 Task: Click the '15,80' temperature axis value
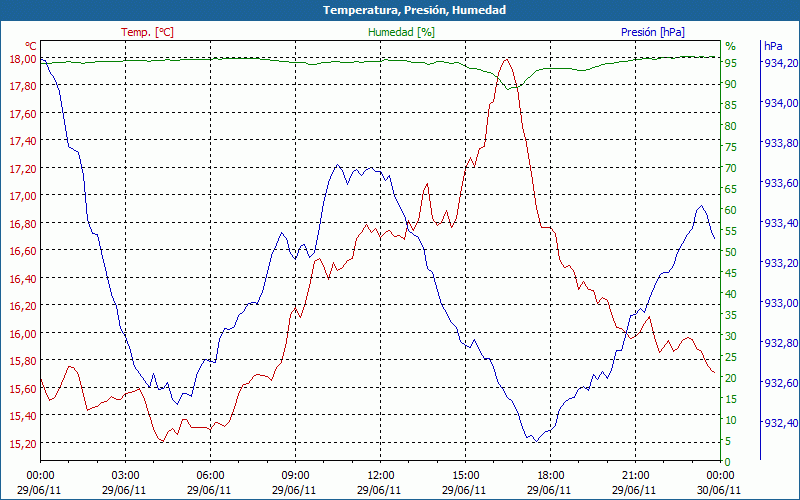(23, 361)
